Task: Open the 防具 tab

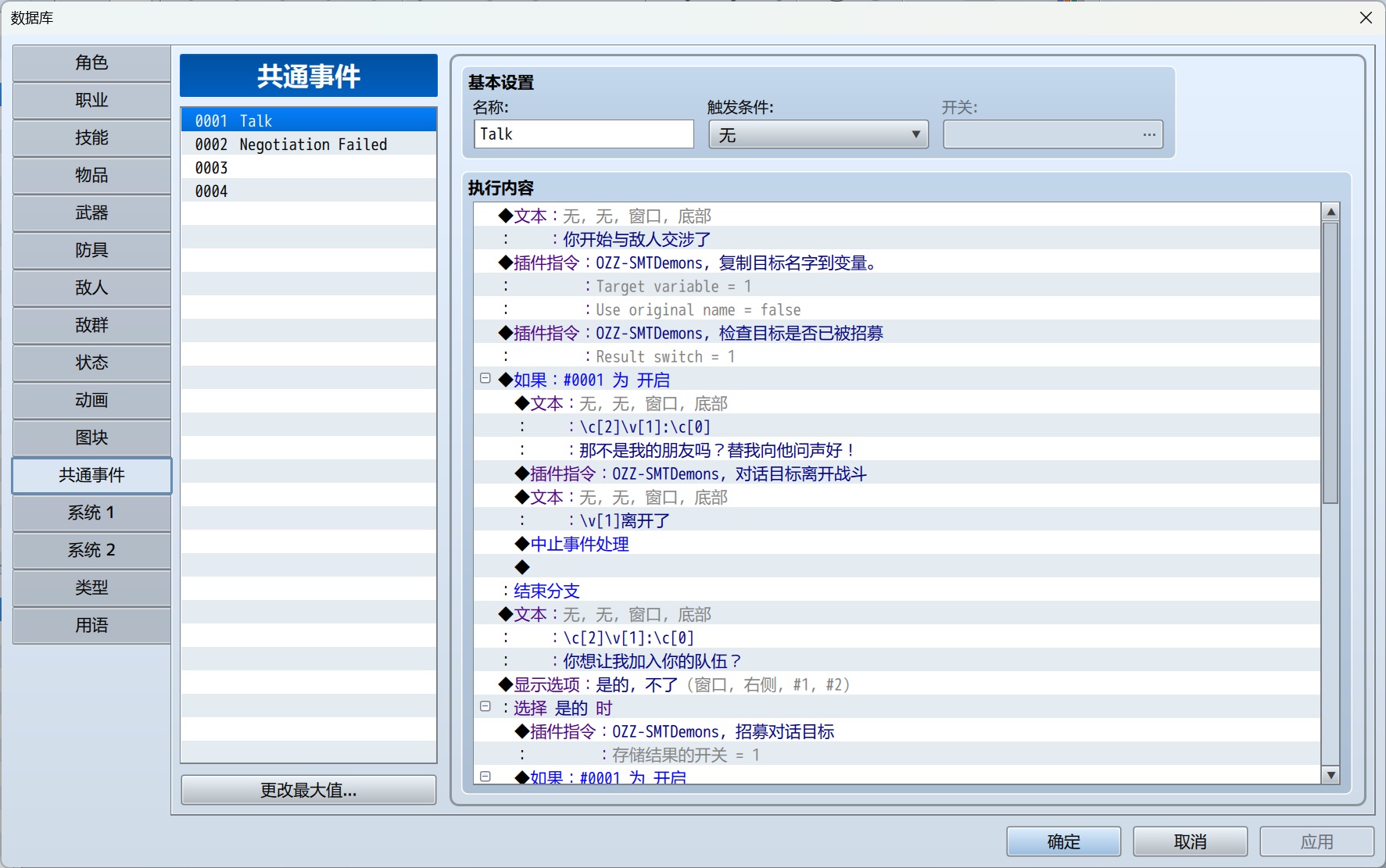Action: 91,251
